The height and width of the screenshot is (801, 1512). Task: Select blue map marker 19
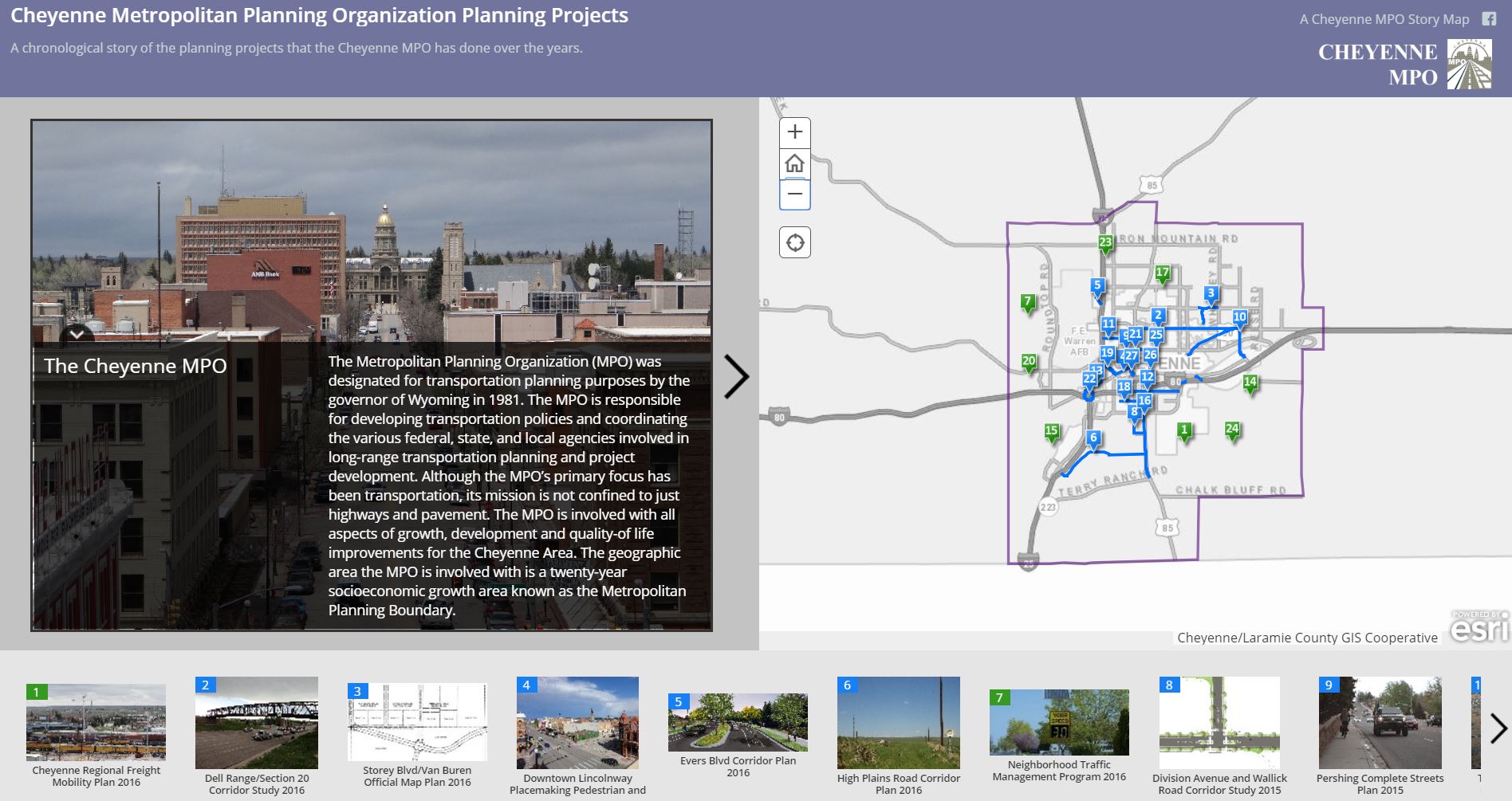point(1107,354)
